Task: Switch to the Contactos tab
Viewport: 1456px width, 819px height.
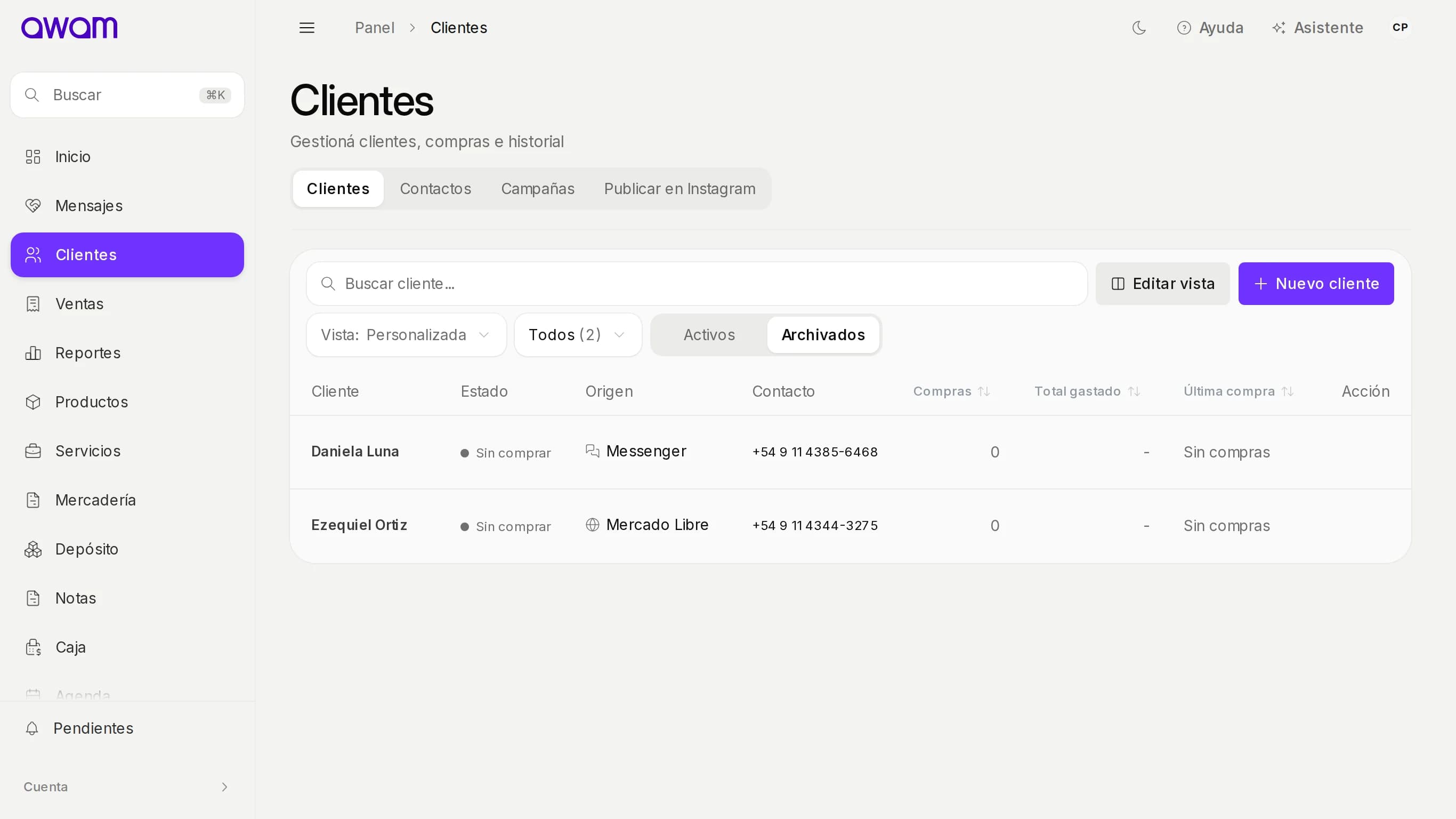Action: 435,189
